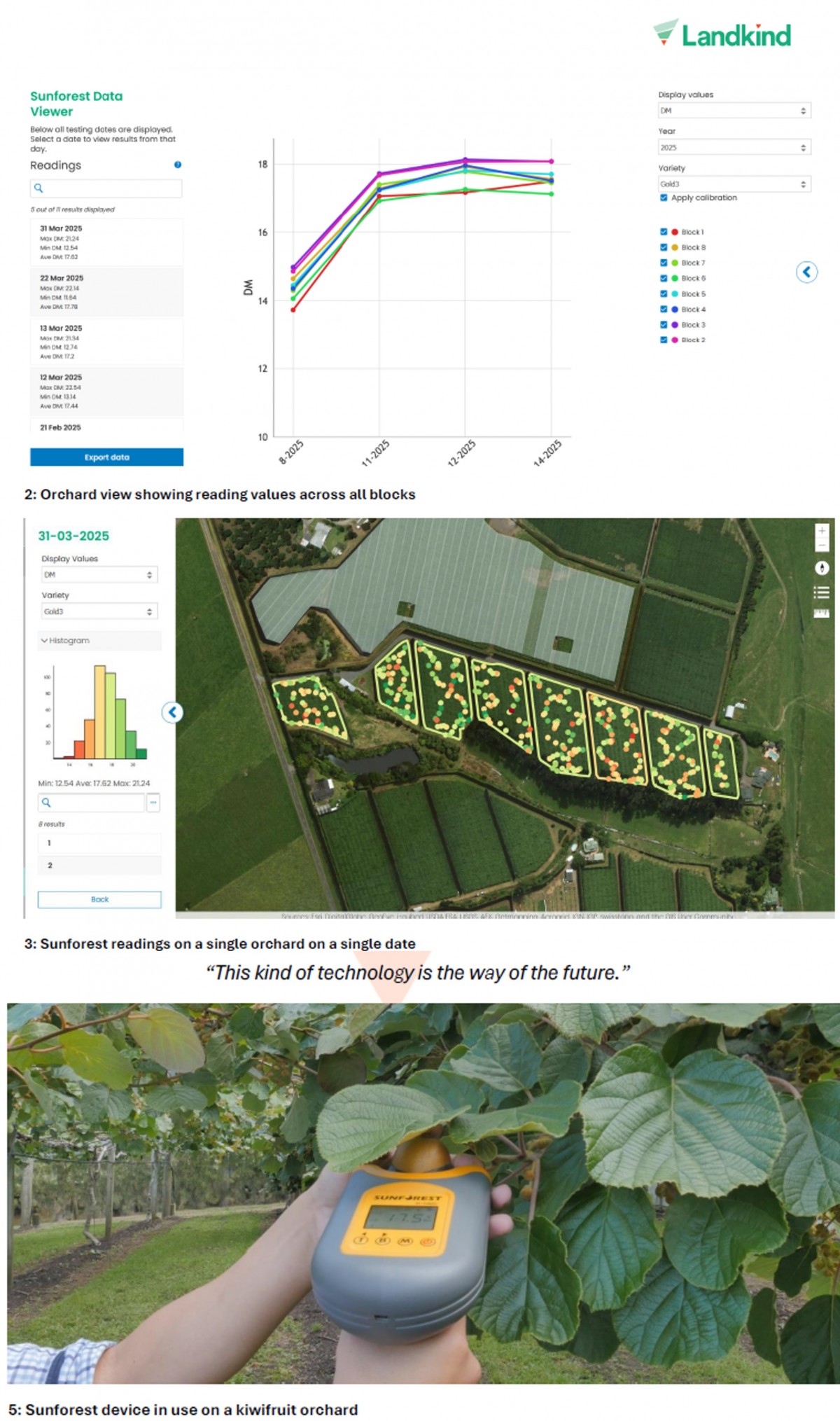Select the 12 Mar 2025 reading
The image size is (840, 1421).
tap(106, 391)
